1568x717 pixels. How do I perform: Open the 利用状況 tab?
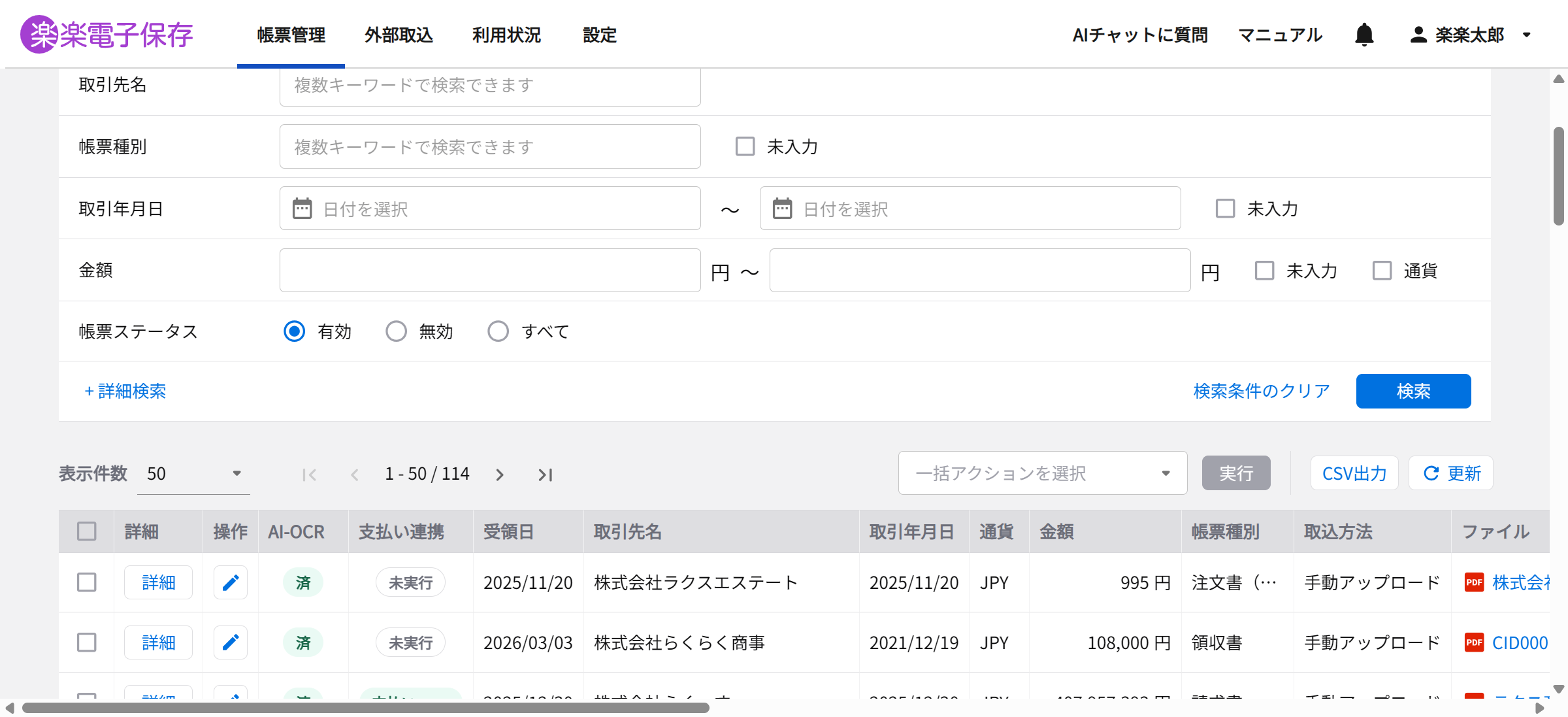506,35
